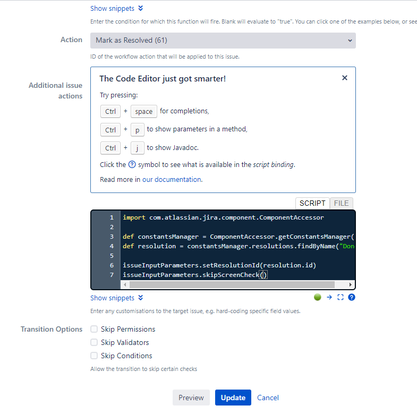Click the script binding symbol in tips

pos(132,164)
